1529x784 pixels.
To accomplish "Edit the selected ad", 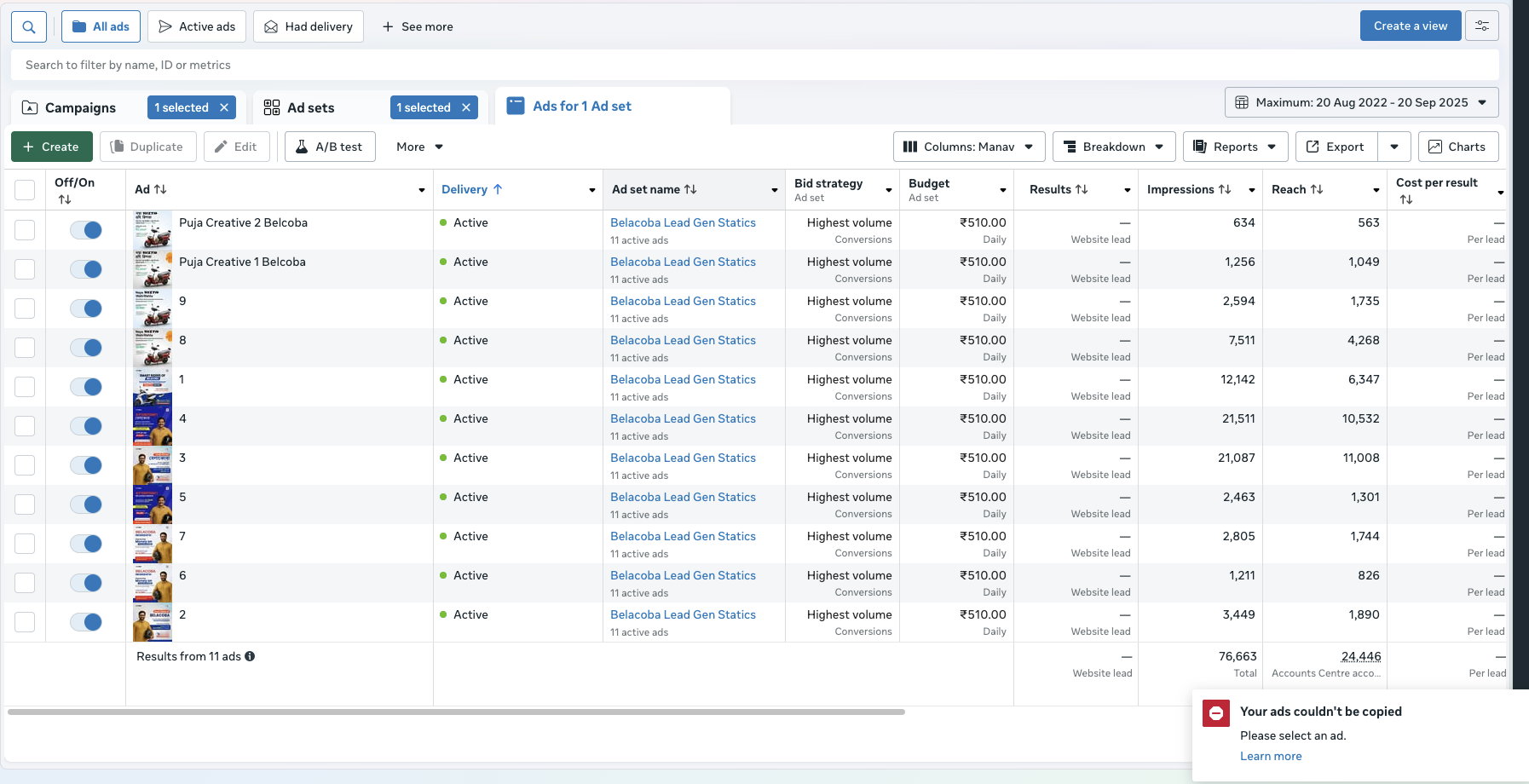I will click(237, 147).
